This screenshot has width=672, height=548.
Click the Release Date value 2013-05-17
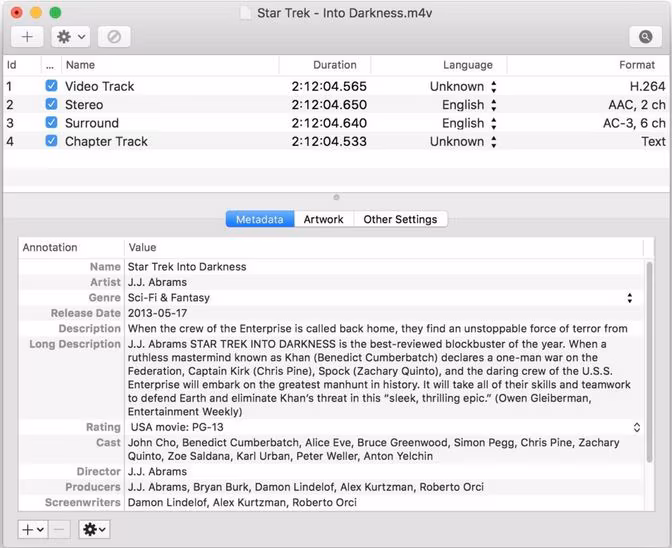(157, 313)
